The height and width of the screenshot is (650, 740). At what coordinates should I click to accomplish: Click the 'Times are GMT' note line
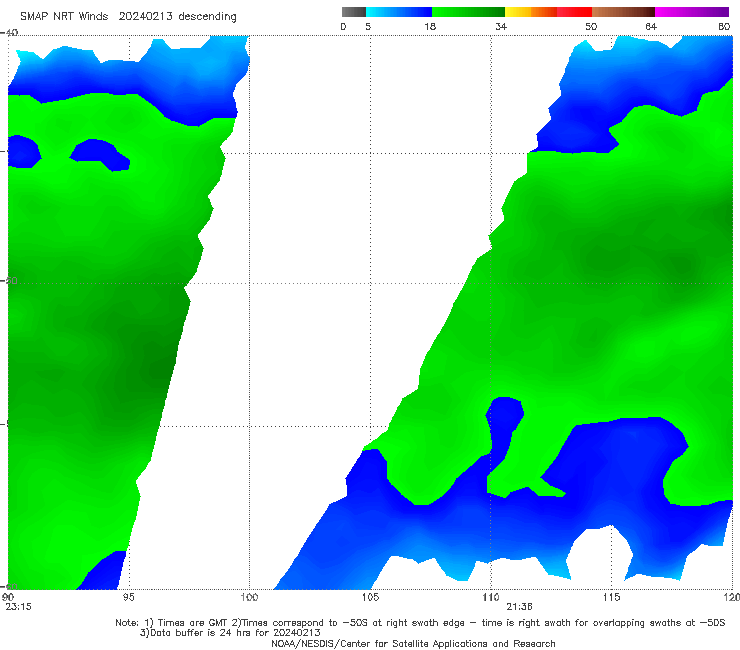pyautogui.click(x=420, y=623)
